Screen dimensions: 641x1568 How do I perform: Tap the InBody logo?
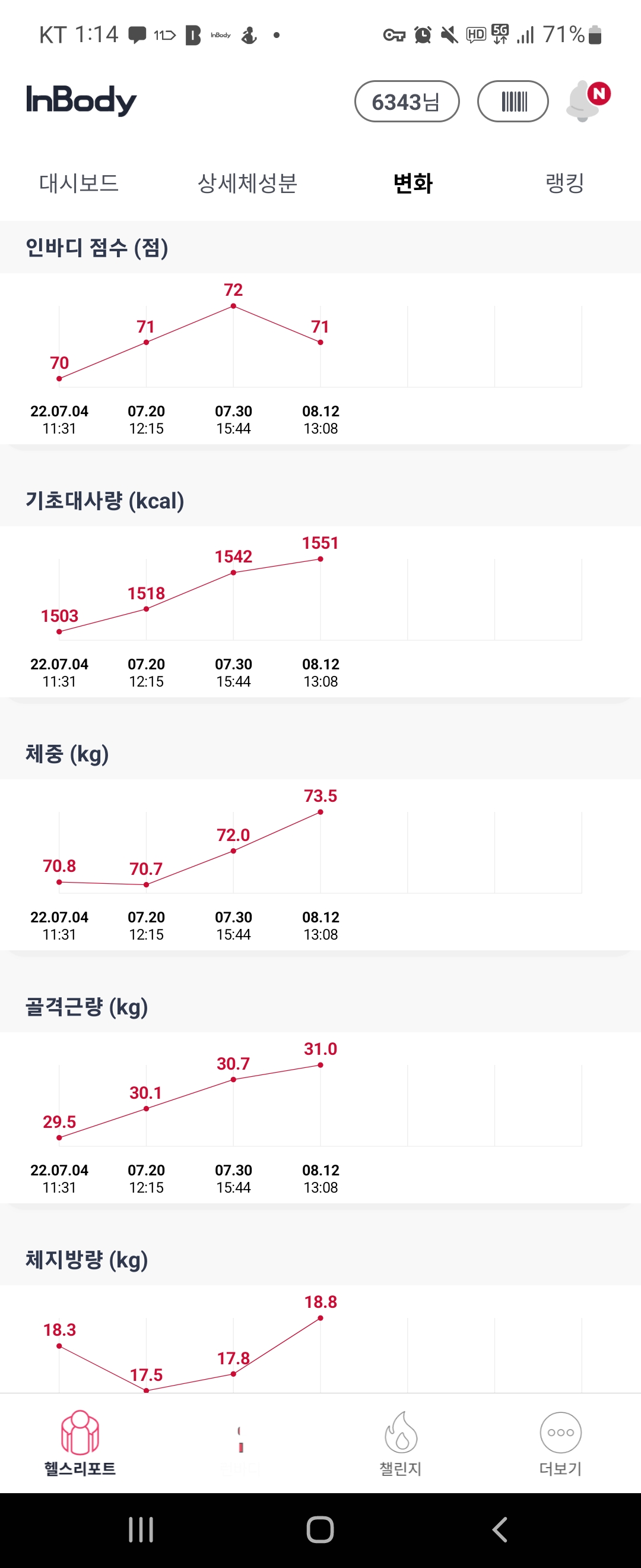(x=81, y=100)
